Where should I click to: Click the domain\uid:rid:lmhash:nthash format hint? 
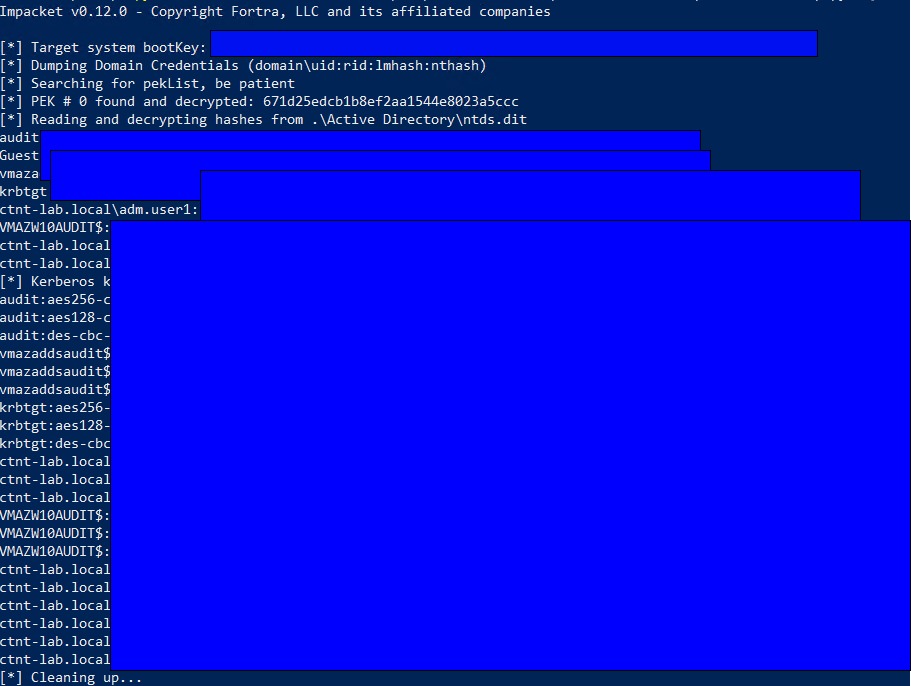pyautogui.click(x=367, y=66)
